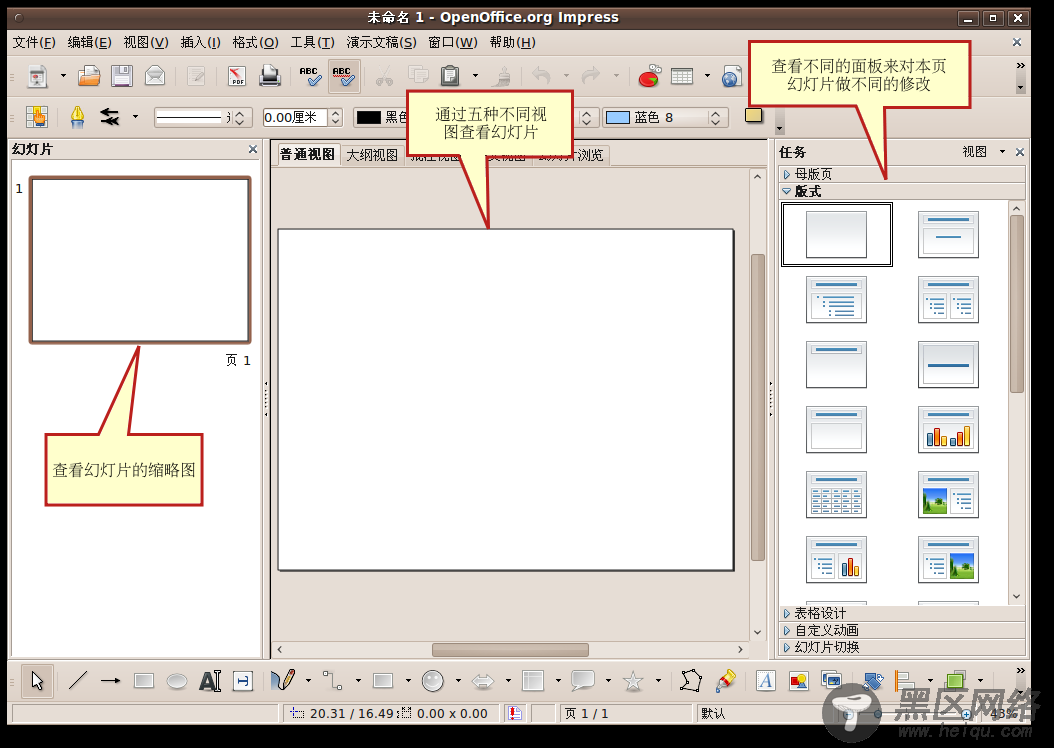Select the Callouts speech bubble tool
The width and height of the screenshot is (1054, 748).
[583, 681]
